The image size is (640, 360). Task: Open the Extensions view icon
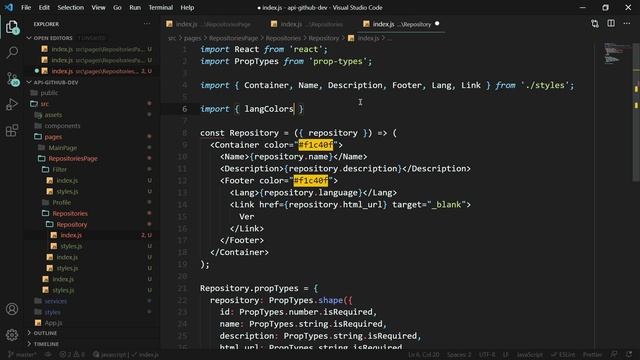[x=12, y=131]
